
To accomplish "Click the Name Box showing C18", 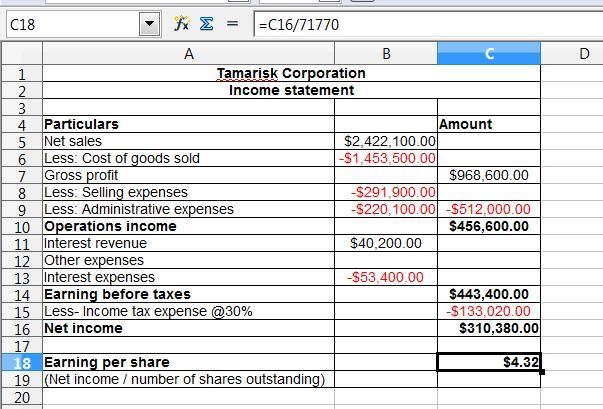I will pyautogui.click(x=73, y=24).
